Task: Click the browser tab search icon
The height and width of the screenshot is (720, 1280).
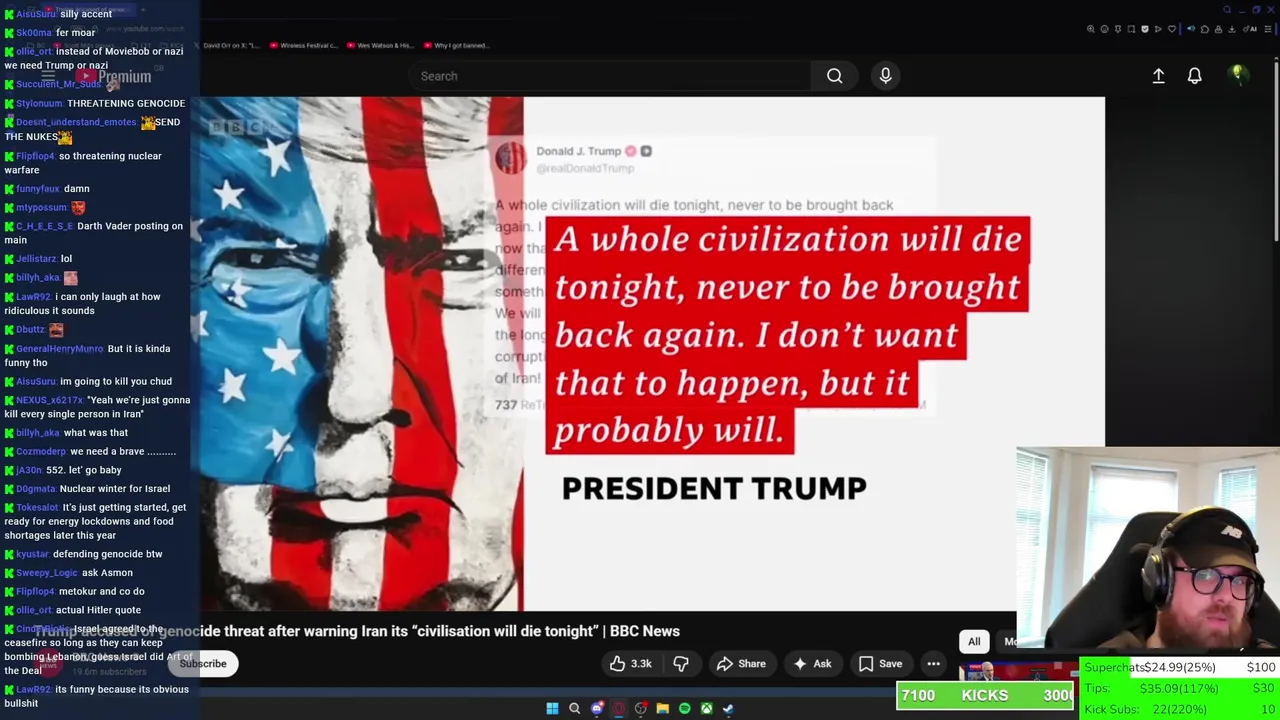Action: (x=1227, y=10)
